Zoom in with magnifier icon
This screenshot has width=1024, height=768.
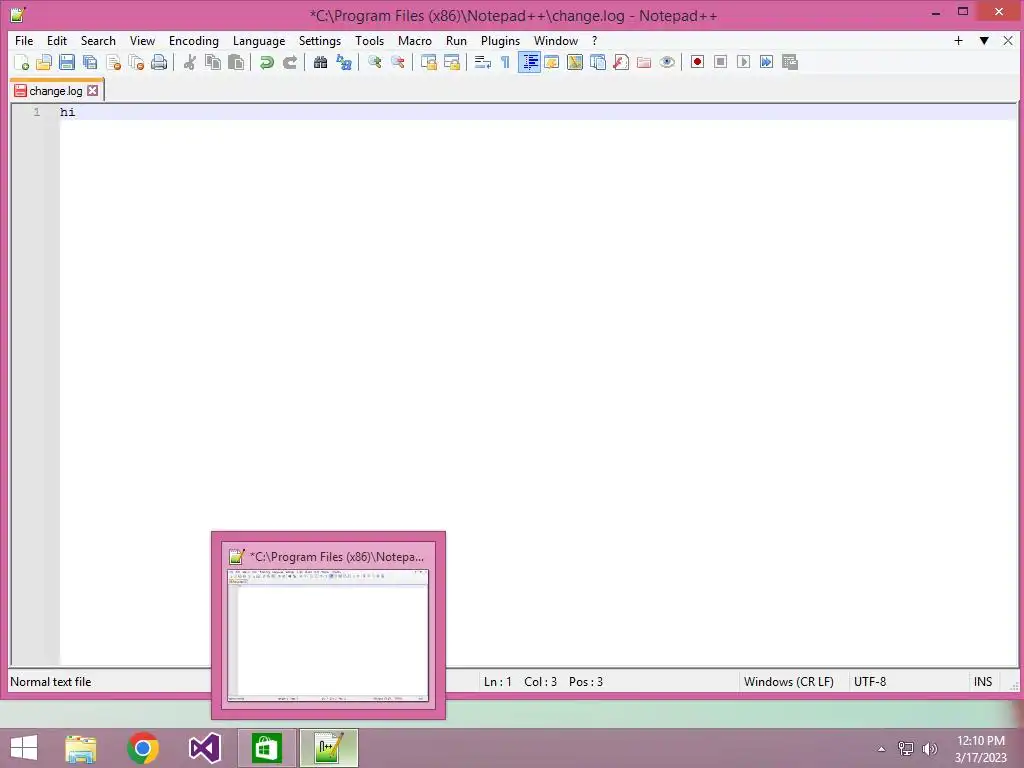click(x=375, y=62)
